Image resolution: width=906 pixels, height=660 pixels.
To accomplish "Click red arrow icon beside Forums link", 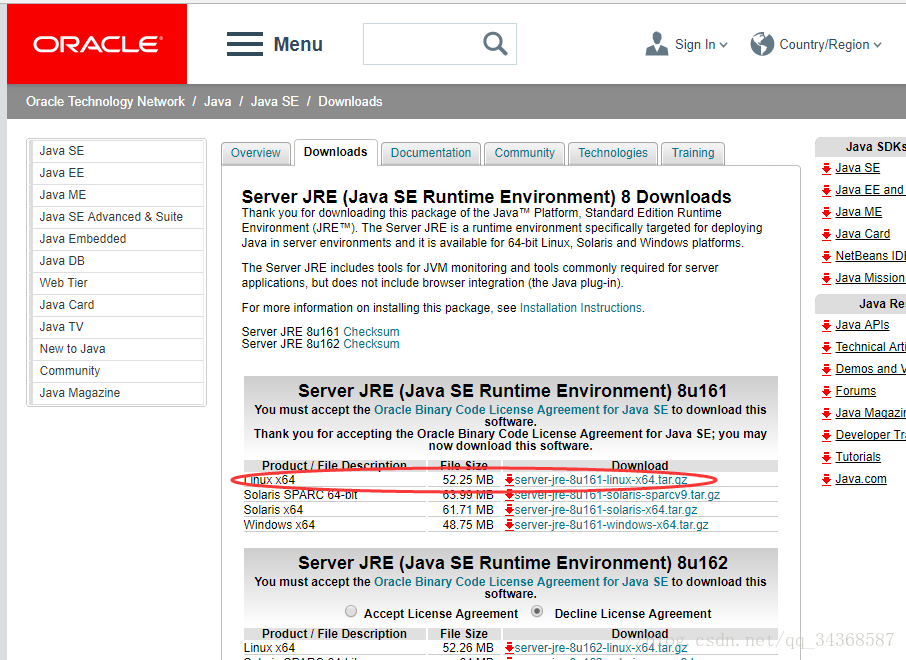I will click(x=826, y=392).
